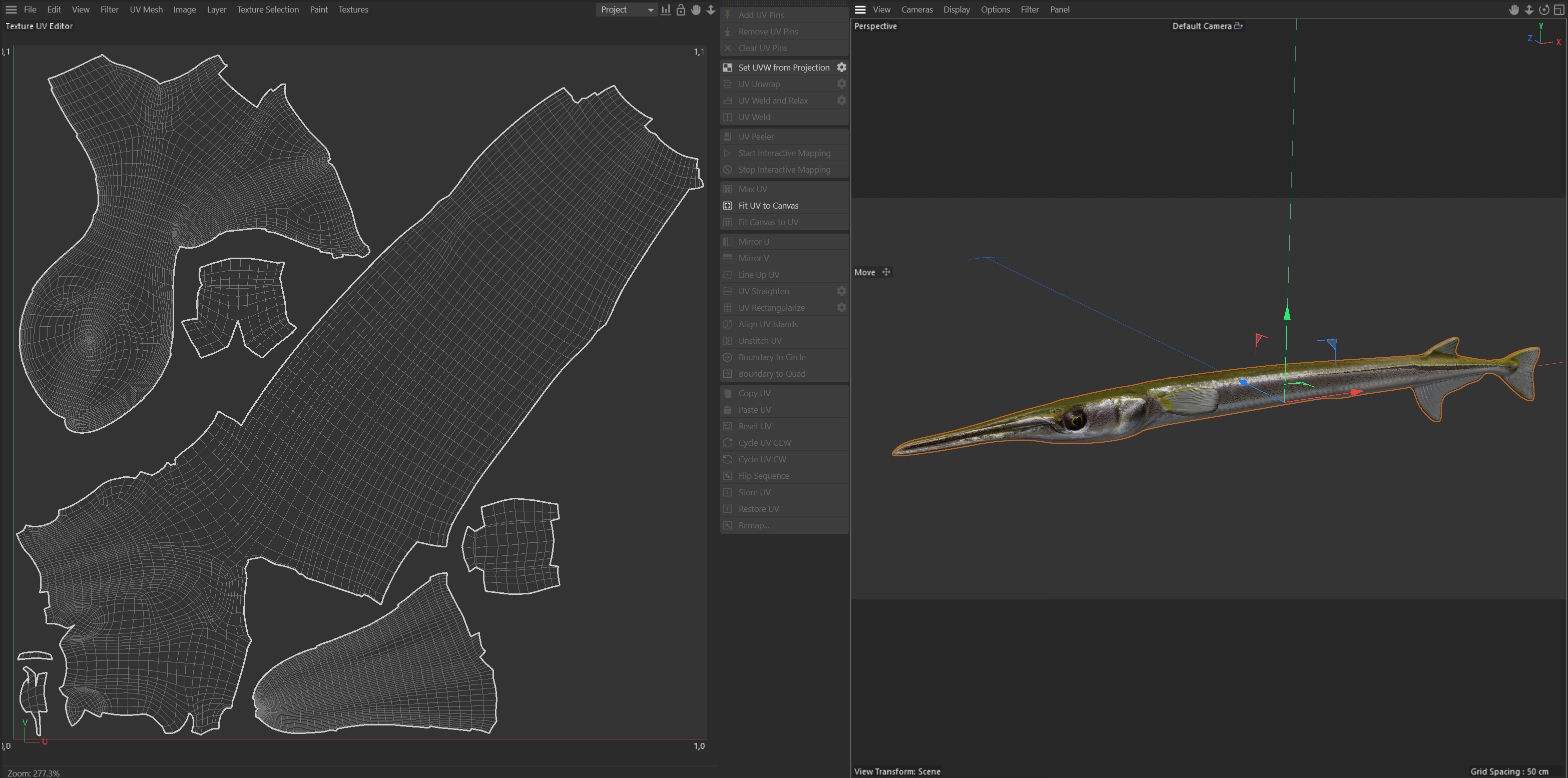This screenshot has height=778, width=1568.
Task: Click the UV editor histogram icon
Action: pos(666,10)
